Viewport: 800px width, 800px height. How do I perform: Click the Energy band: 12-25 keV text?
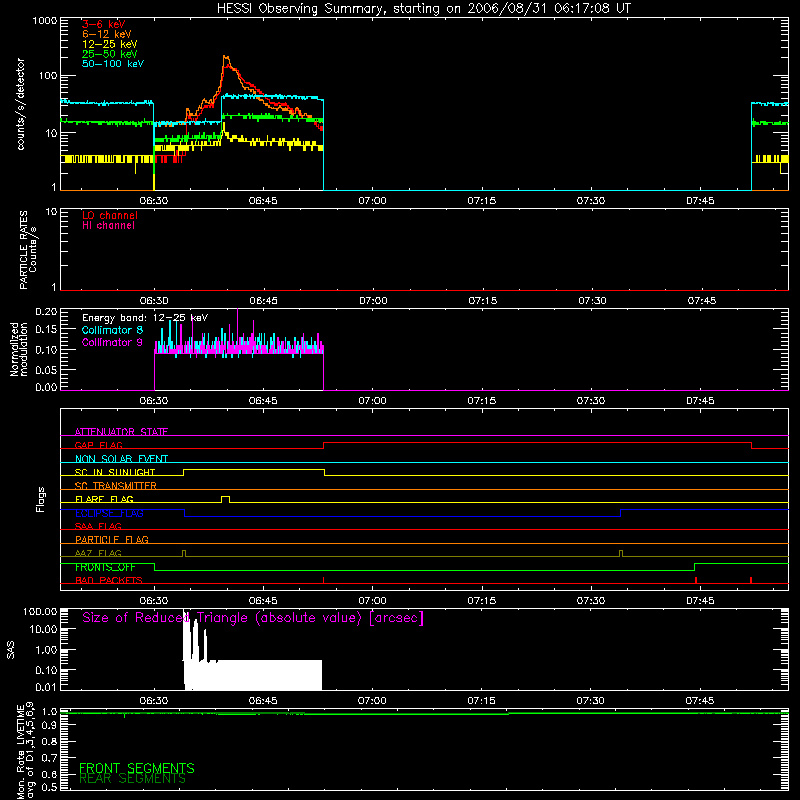click(145, 318)
